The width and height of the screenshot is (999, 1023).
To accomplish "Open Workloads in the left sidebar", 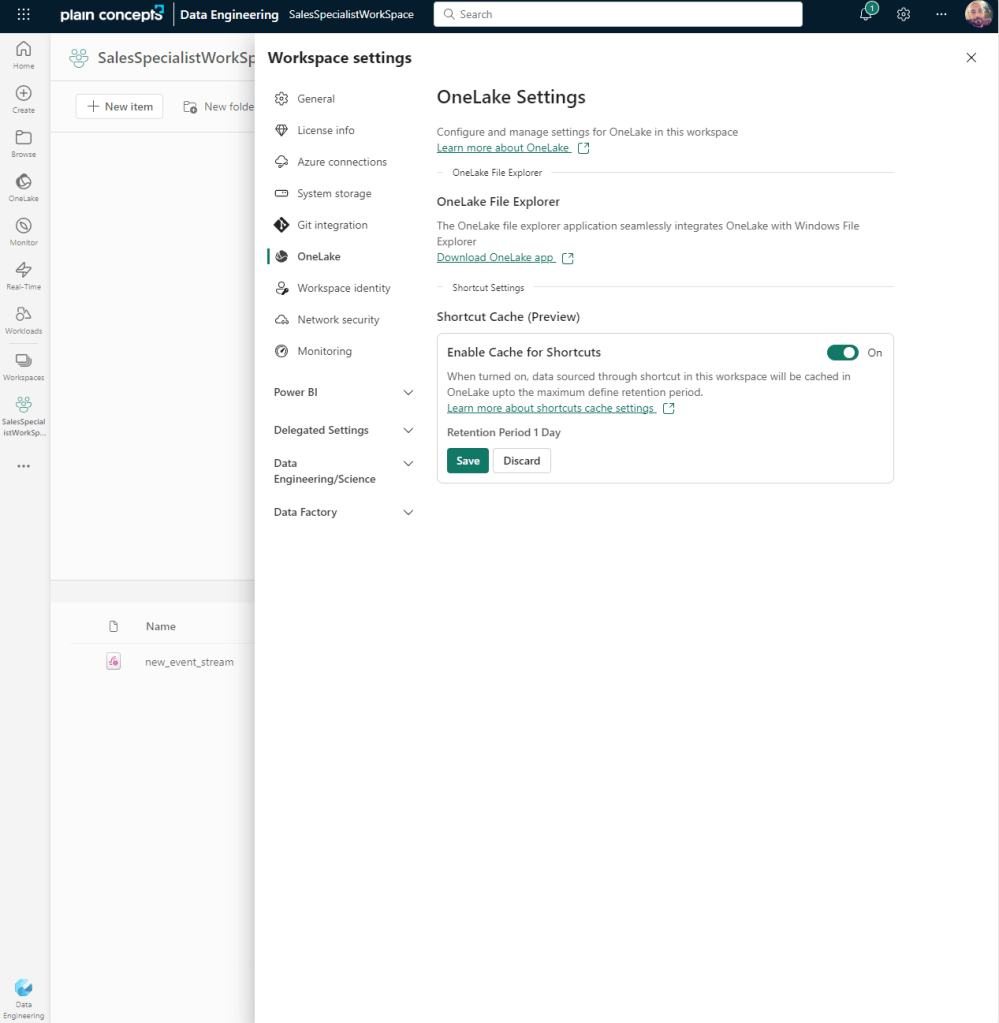I will 24,319.
